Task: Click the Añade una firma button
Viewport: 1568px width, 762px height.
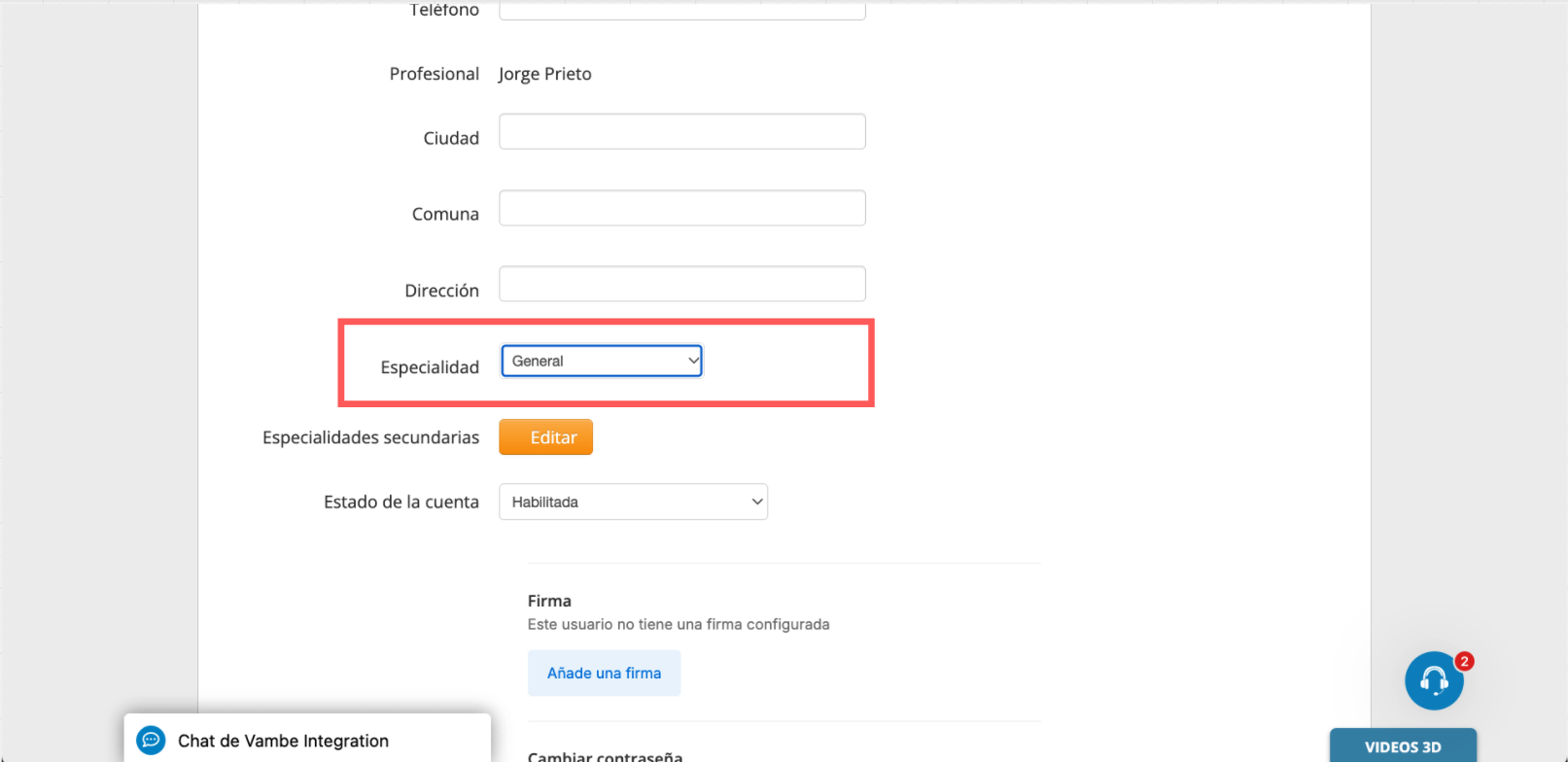Action: (604, 673)
